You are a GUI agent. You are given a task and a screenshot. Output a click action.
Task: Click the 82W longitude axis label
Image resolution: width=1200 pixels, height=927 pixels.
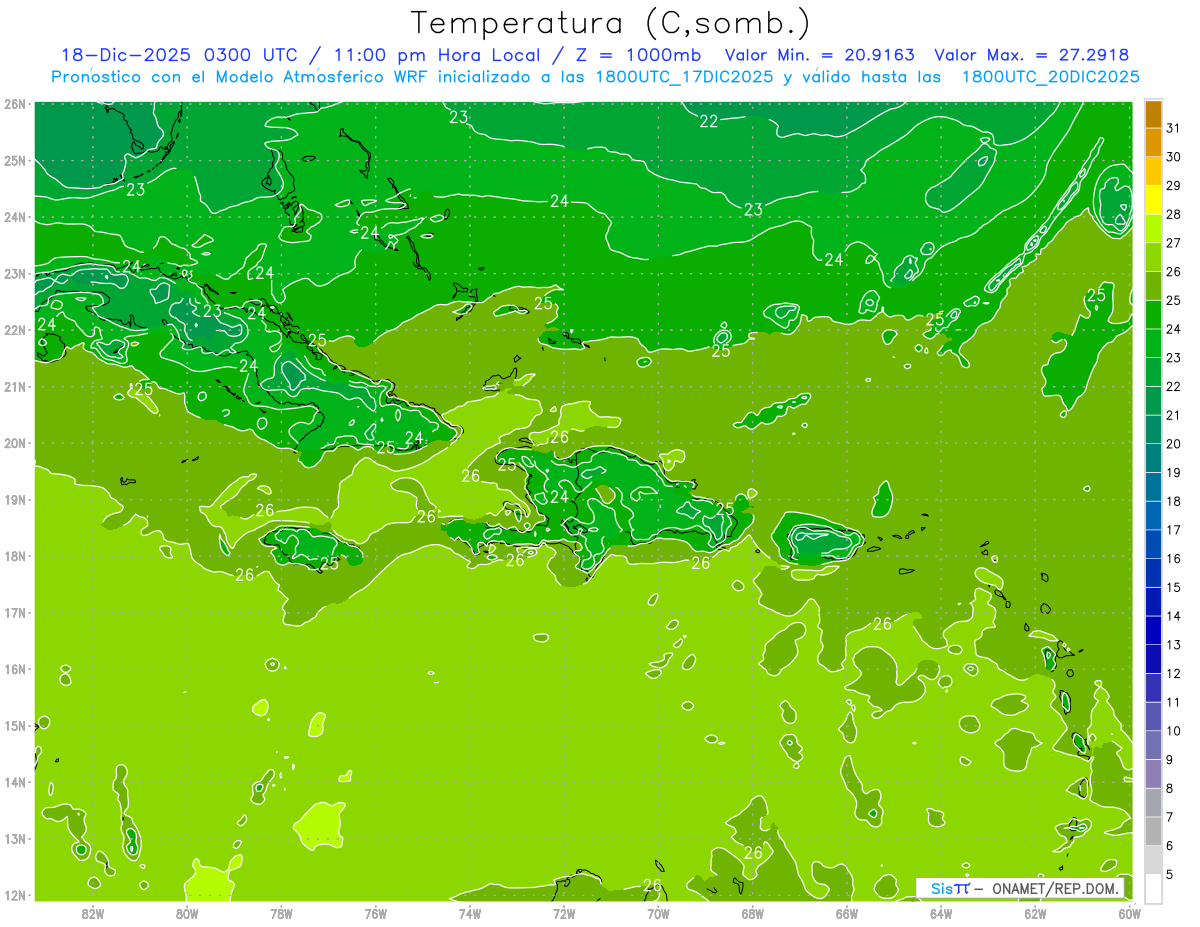(x=93, y=913)
